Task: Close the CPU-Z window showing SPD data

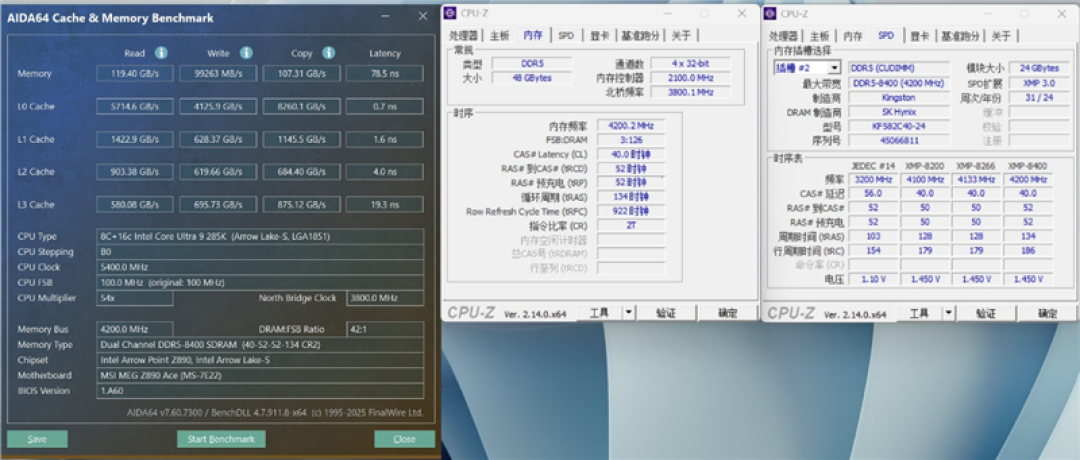Action: click(1061, 13)
